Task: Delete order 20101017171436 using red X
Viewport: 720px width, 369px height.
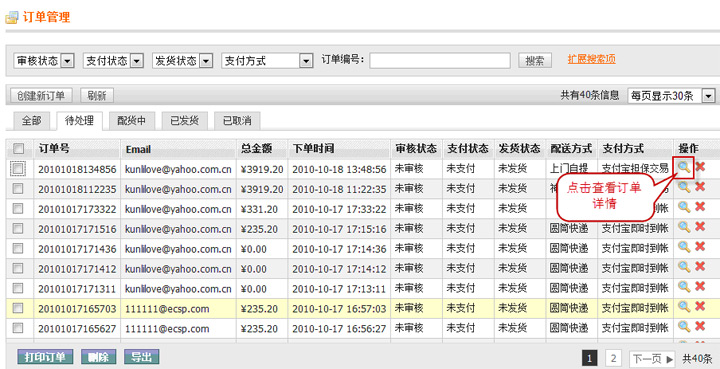Action: tap(700, 247)
